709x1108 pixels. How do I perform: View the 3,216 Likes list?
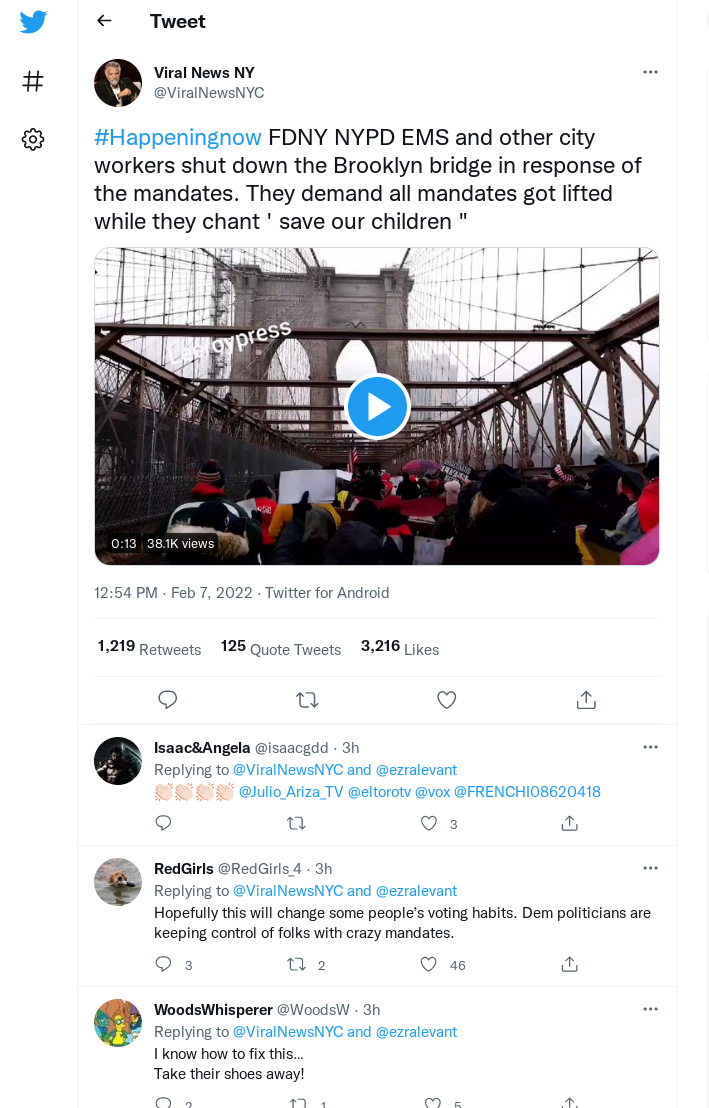click(400, 647)
